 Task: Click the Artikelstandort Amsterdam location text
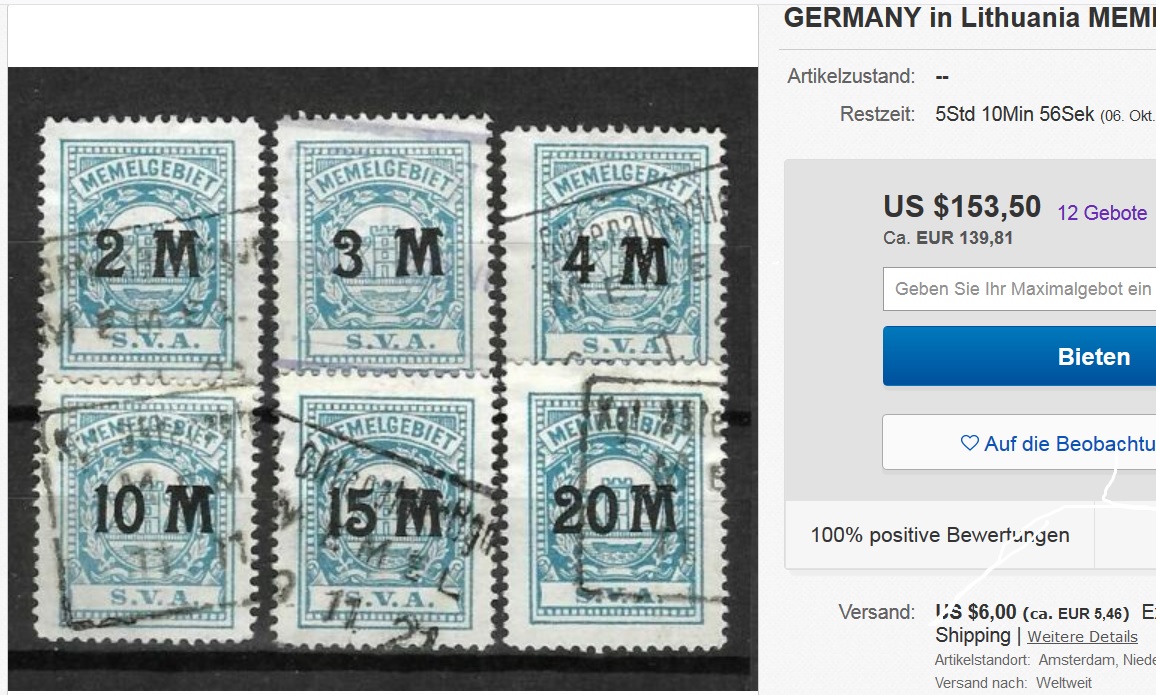pos(1045,660)
